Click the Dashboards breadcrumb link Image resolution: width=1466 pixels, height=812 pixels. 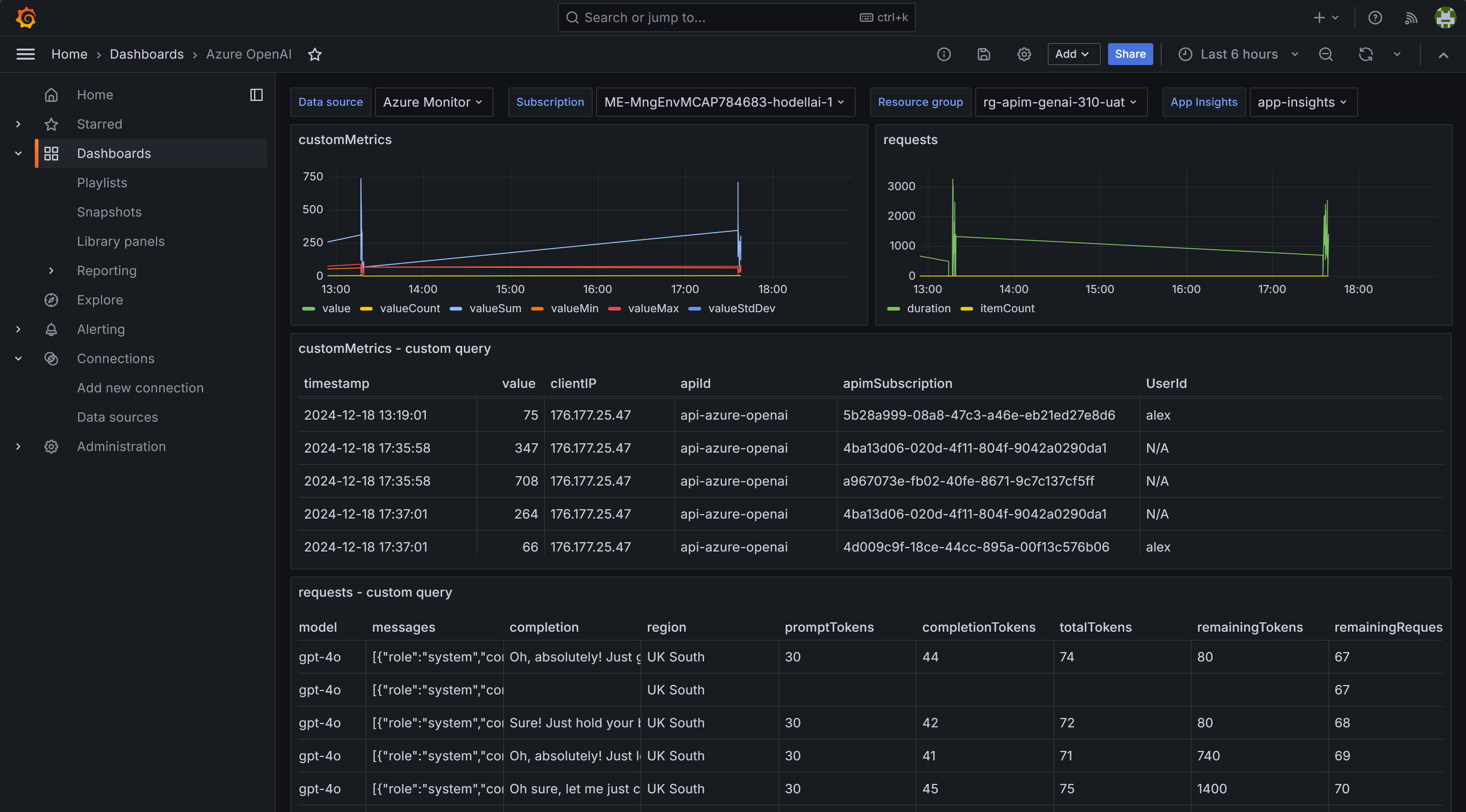tap(146, 54)
